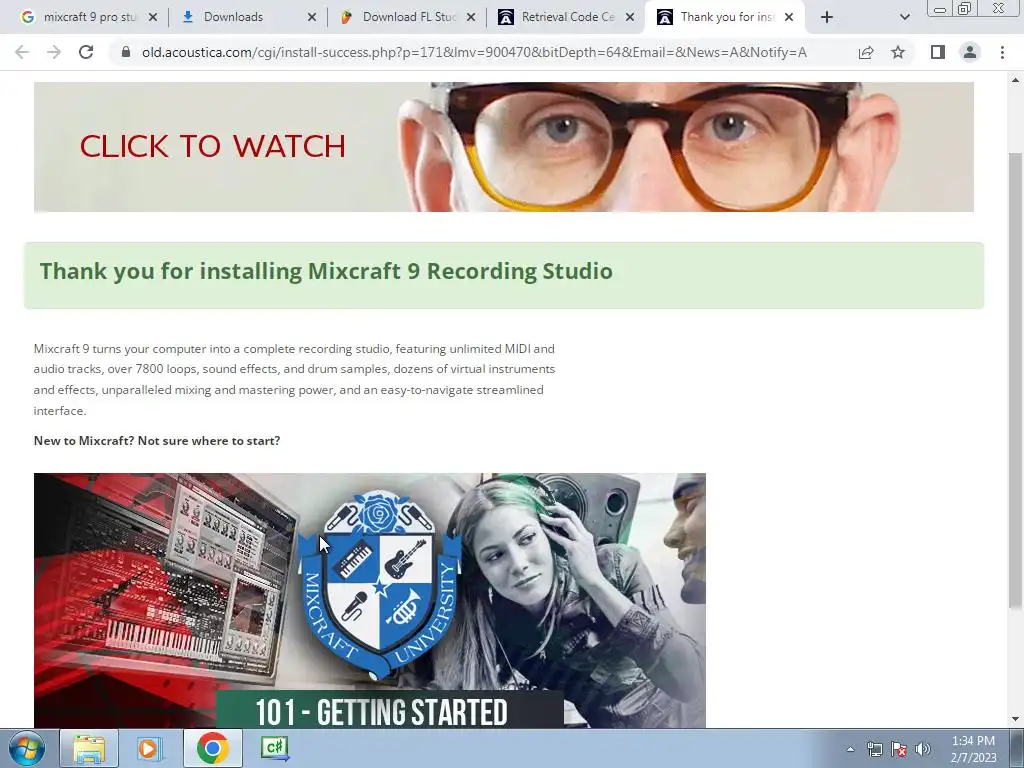Click the volume speaker tray icon
The width and height of the screenshot is (1024, 768).
point(923,749)
